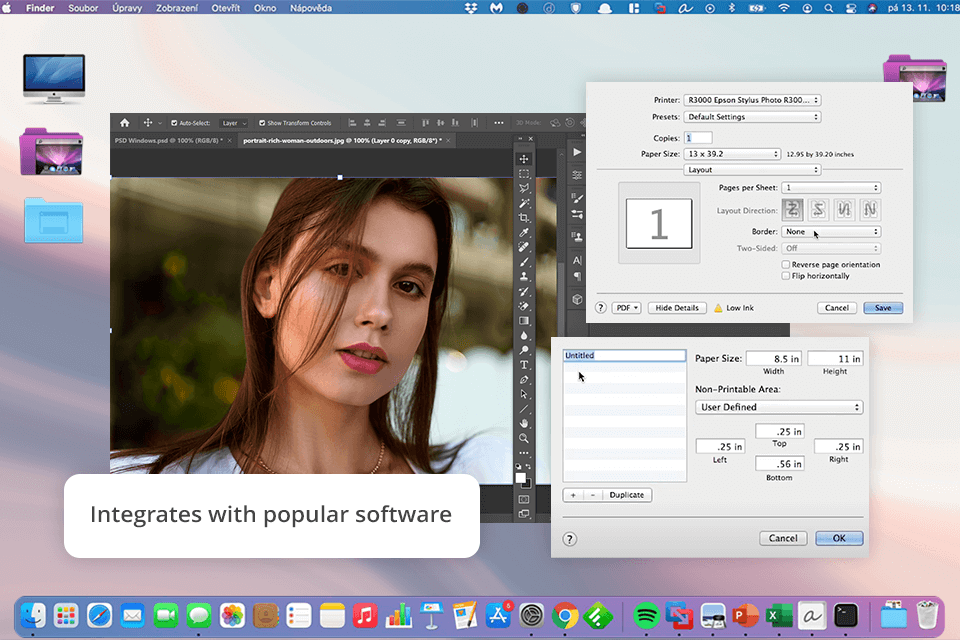Select the Type tool
Image resolution: width=960 pixels, height=640 pixels.
524,365
